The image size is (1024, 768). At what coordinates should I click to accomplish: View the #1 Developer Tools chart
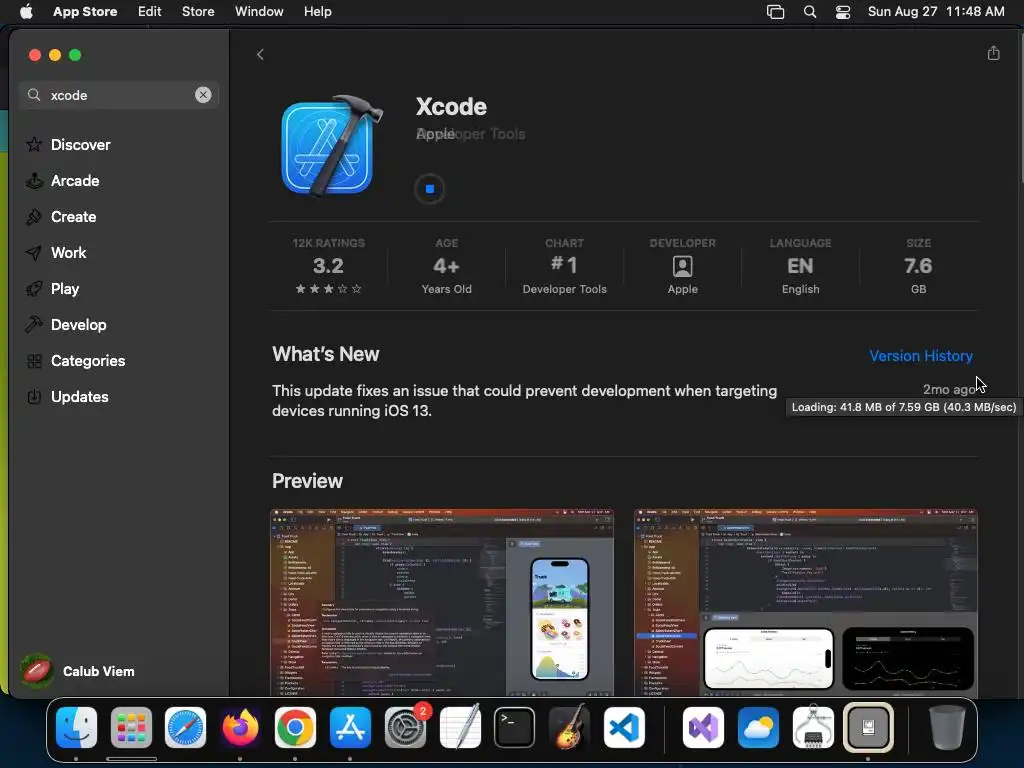click(564, 266)
